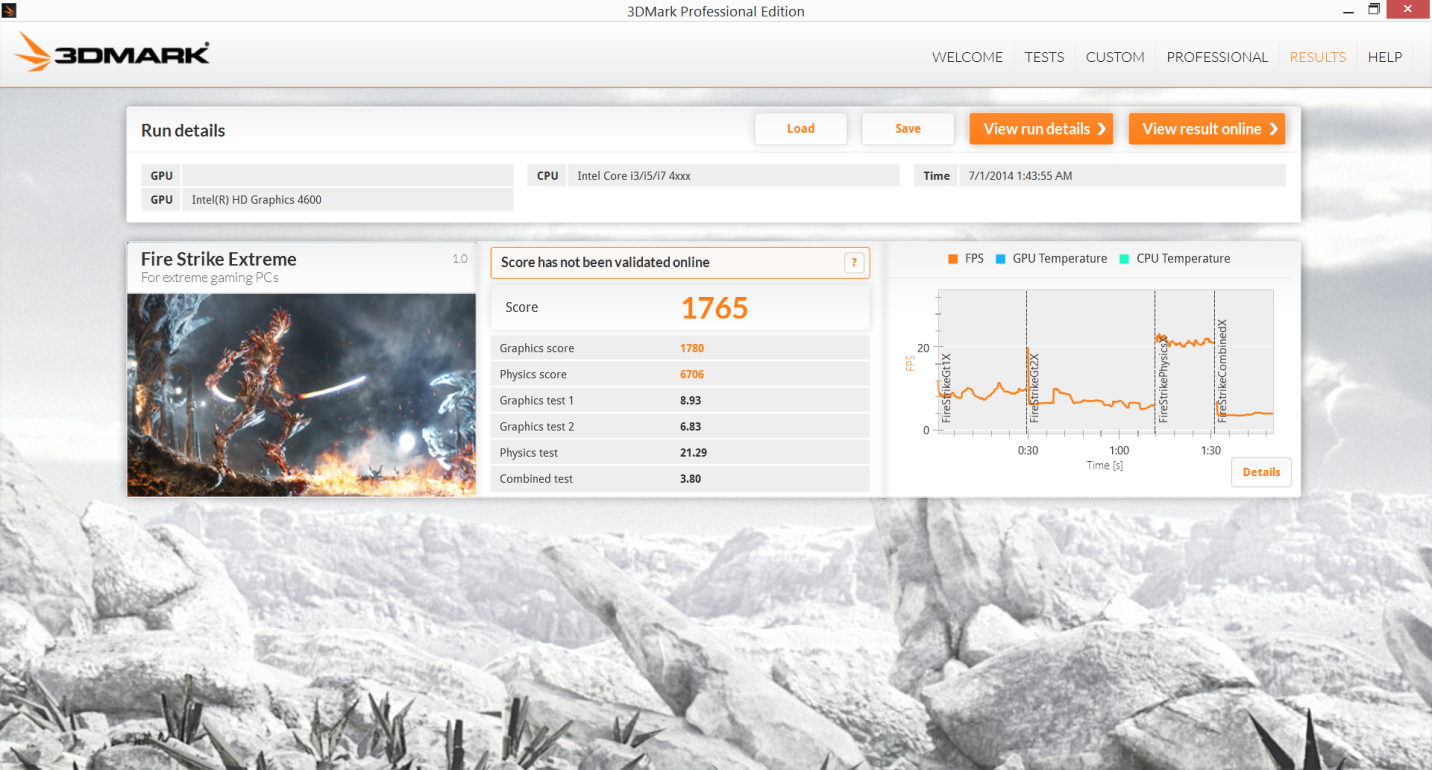This screenshot has width=1432, height=770.
Task: Click the Save button
Action: (908, 128)
